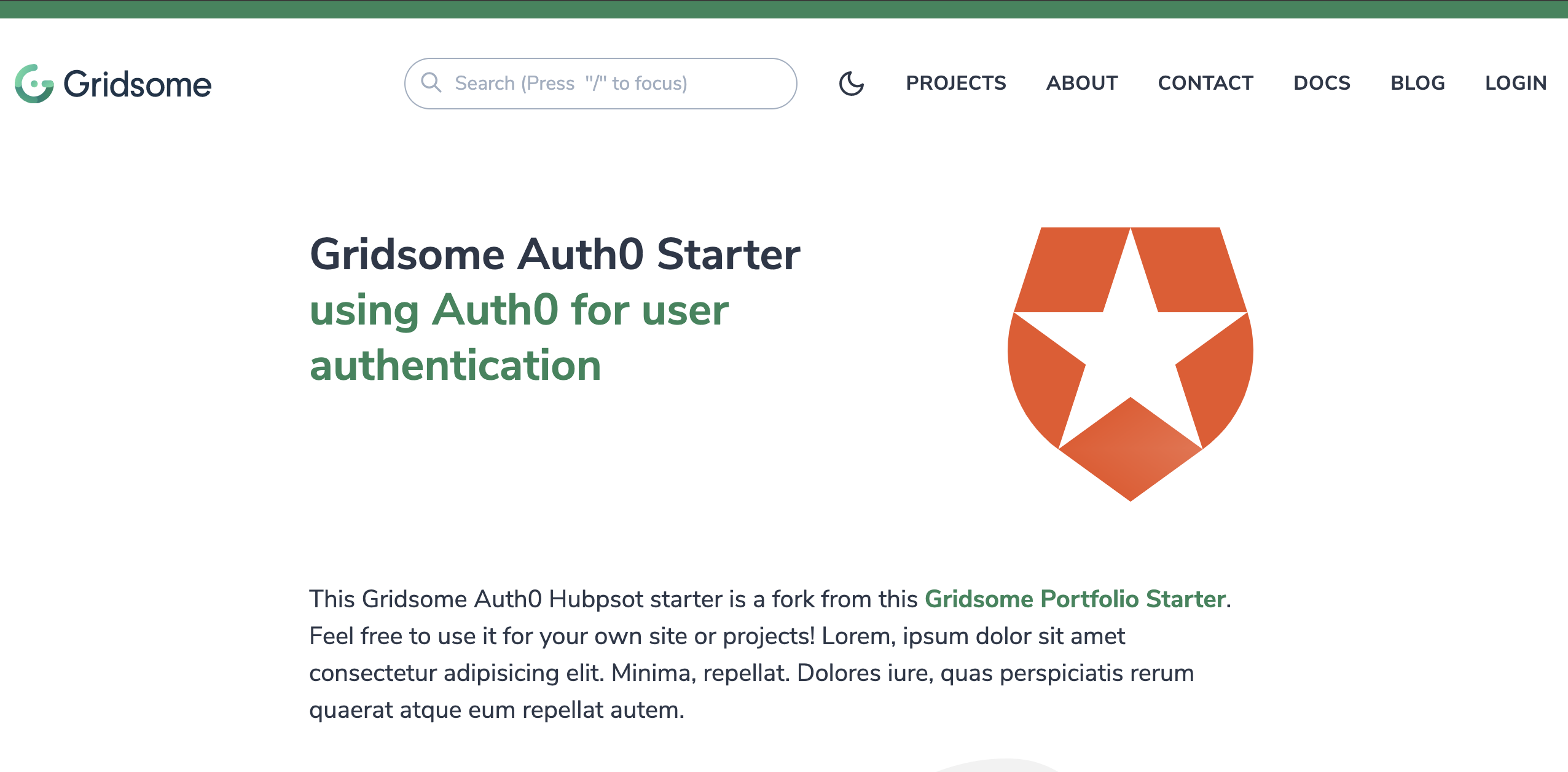The width and height of the screenshot is (1568, 772).
Task: Go to the ABOUT page
Action: 1082,83
